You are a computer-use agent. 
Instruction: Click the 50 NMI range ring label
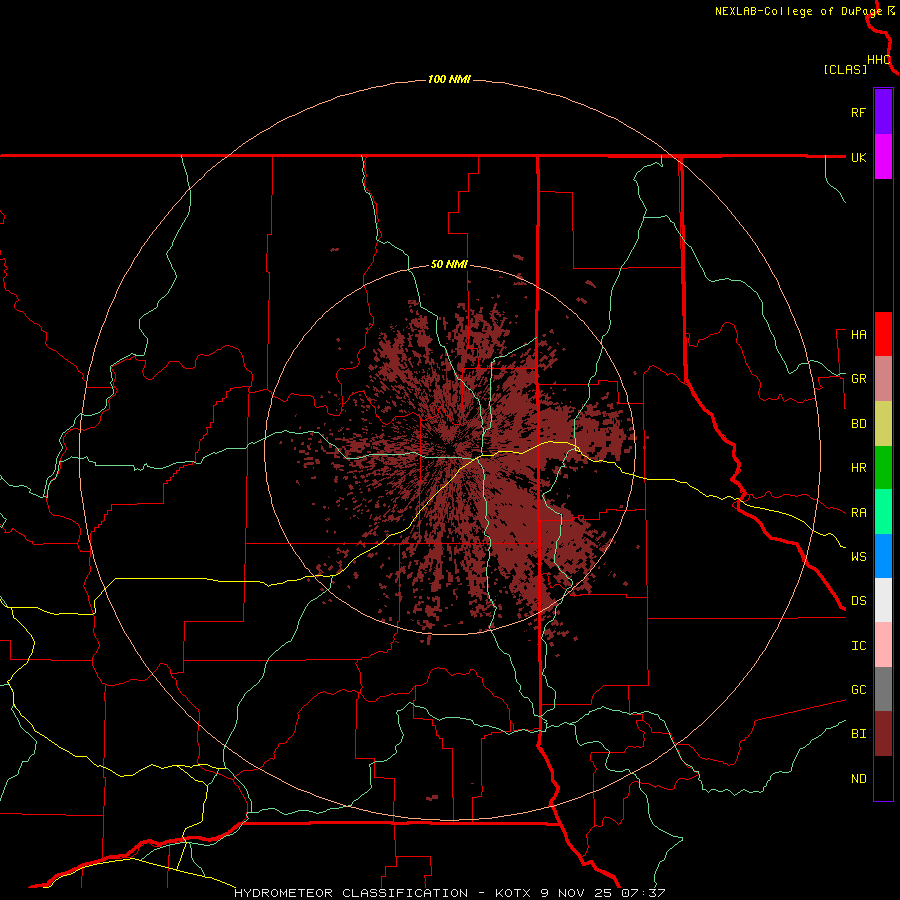point(449,265)
